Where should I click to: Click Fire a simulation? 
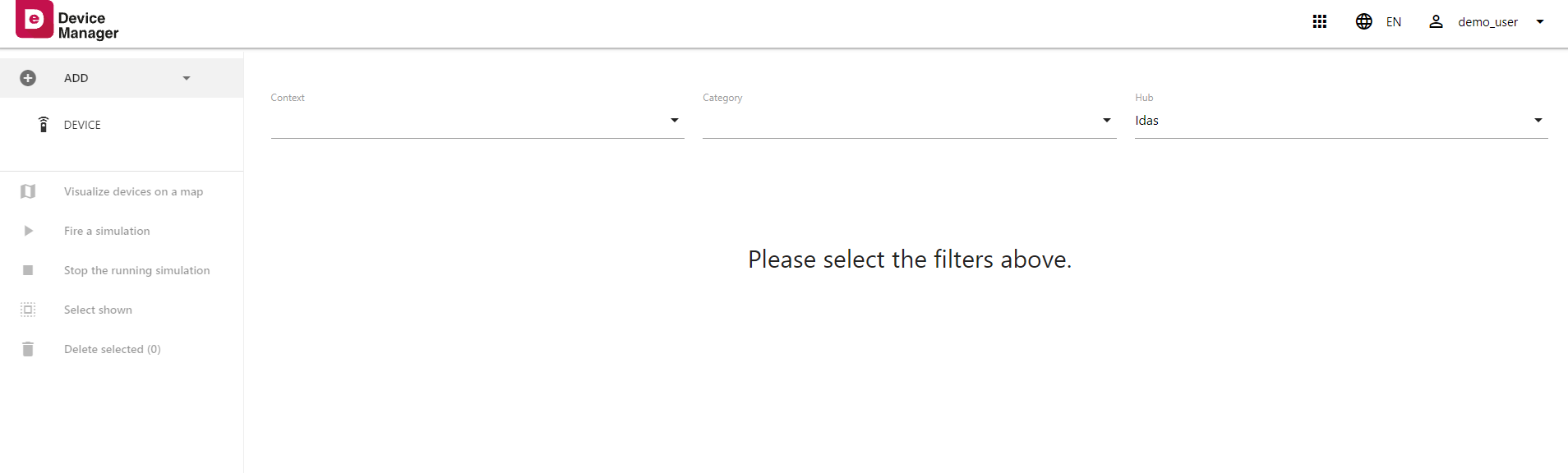point(107,231)
